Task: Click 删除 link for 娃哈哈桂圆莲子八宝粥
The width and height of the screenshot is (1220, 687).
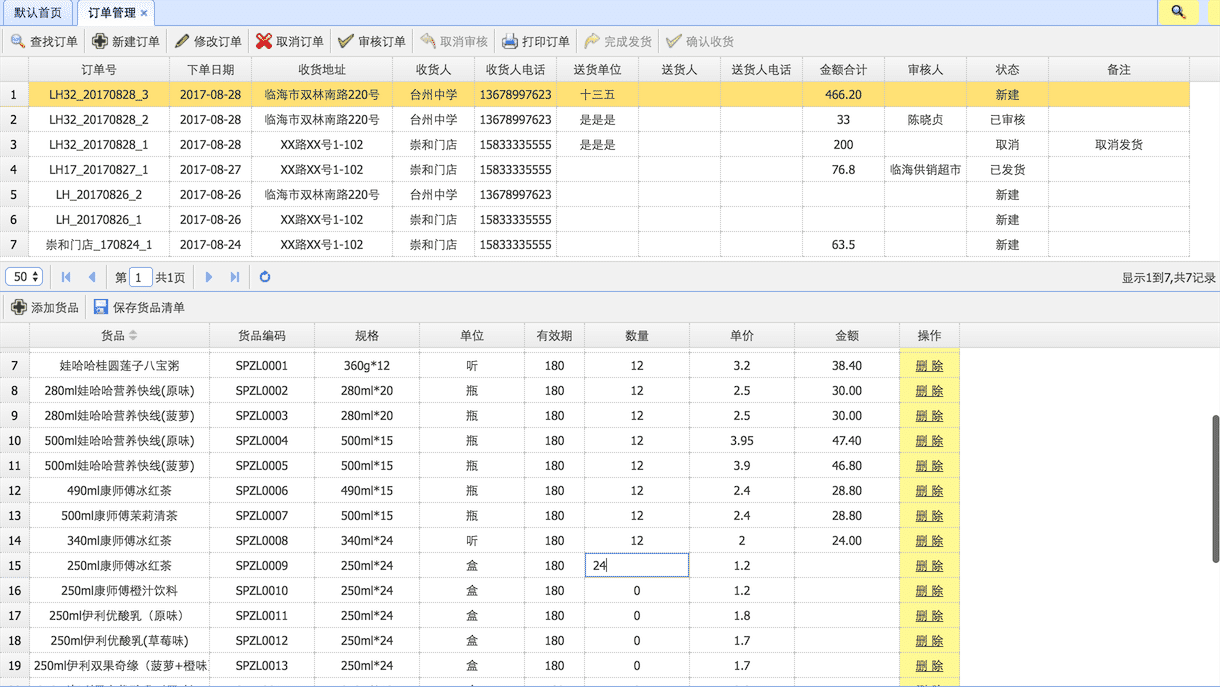Action: (929, 366)
